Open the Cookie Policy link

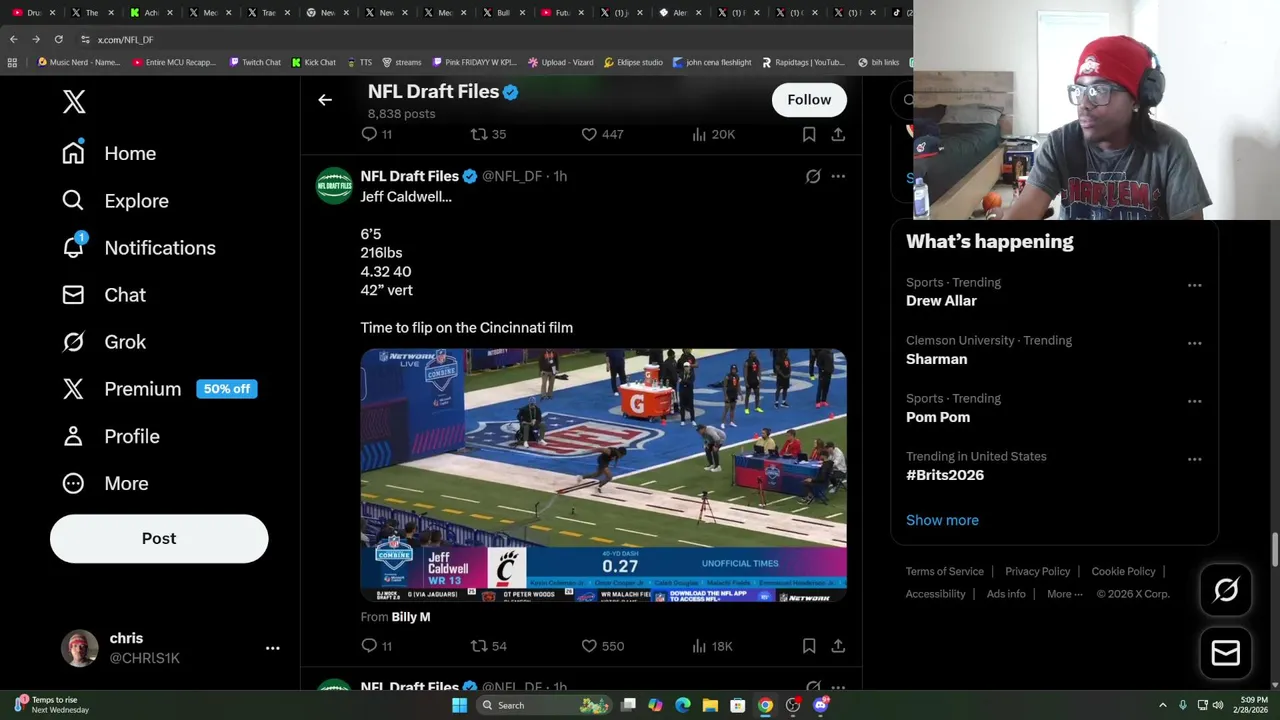coord(1123,571)
